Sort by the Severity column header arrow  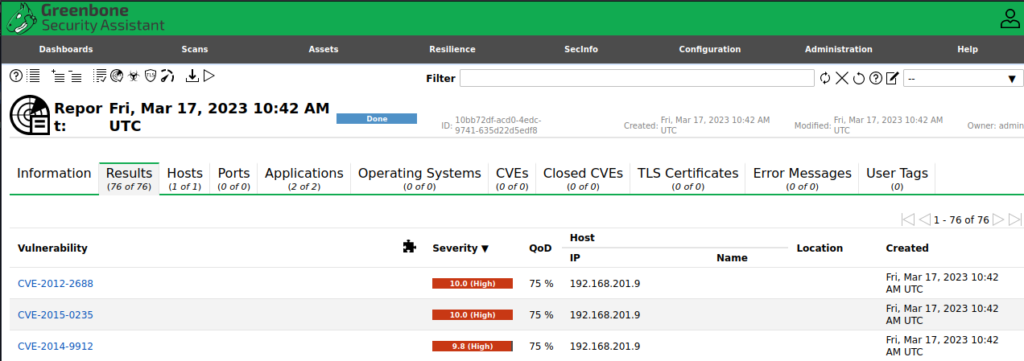click(485, 248)
